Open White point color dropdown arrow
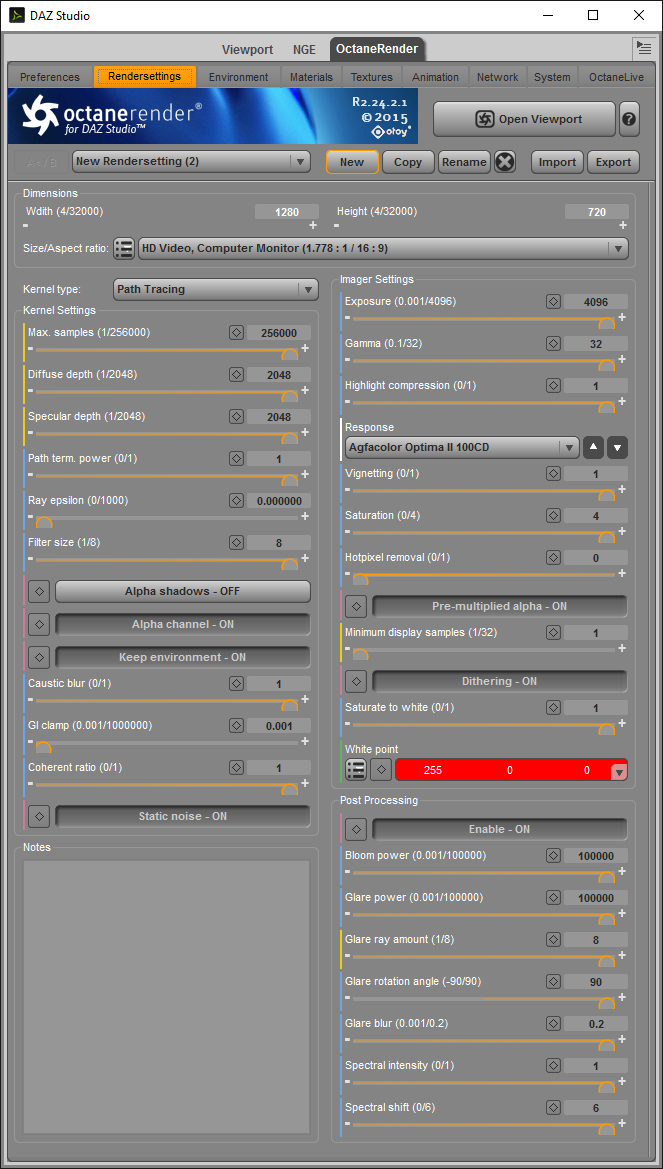 pos(618,772)
